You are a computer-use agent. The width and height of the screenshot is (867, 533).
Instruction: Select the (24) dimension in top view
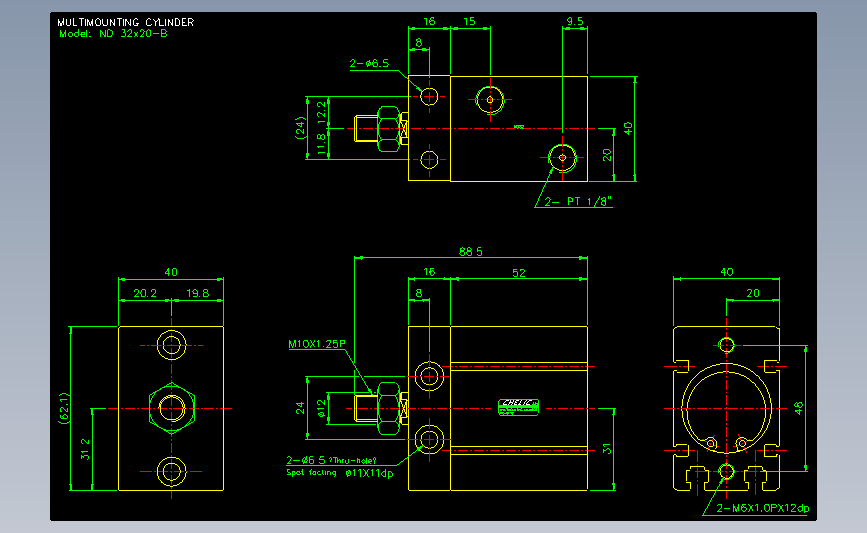pos(300,128)
